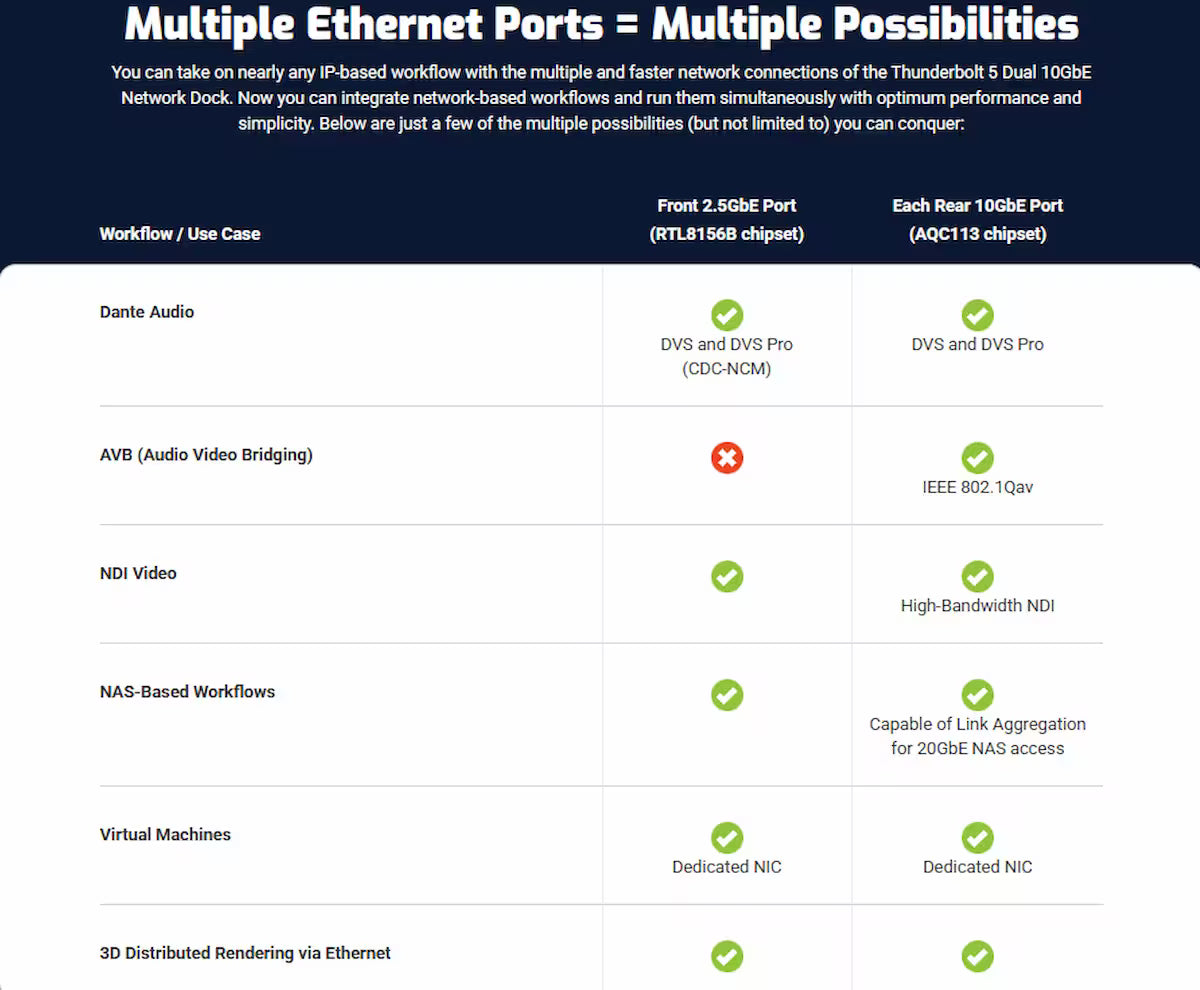This screenshot has width=1200, height=990.
Task: Click the Multiple Ethernet Ports heading
Action: [x=601, y=26]
